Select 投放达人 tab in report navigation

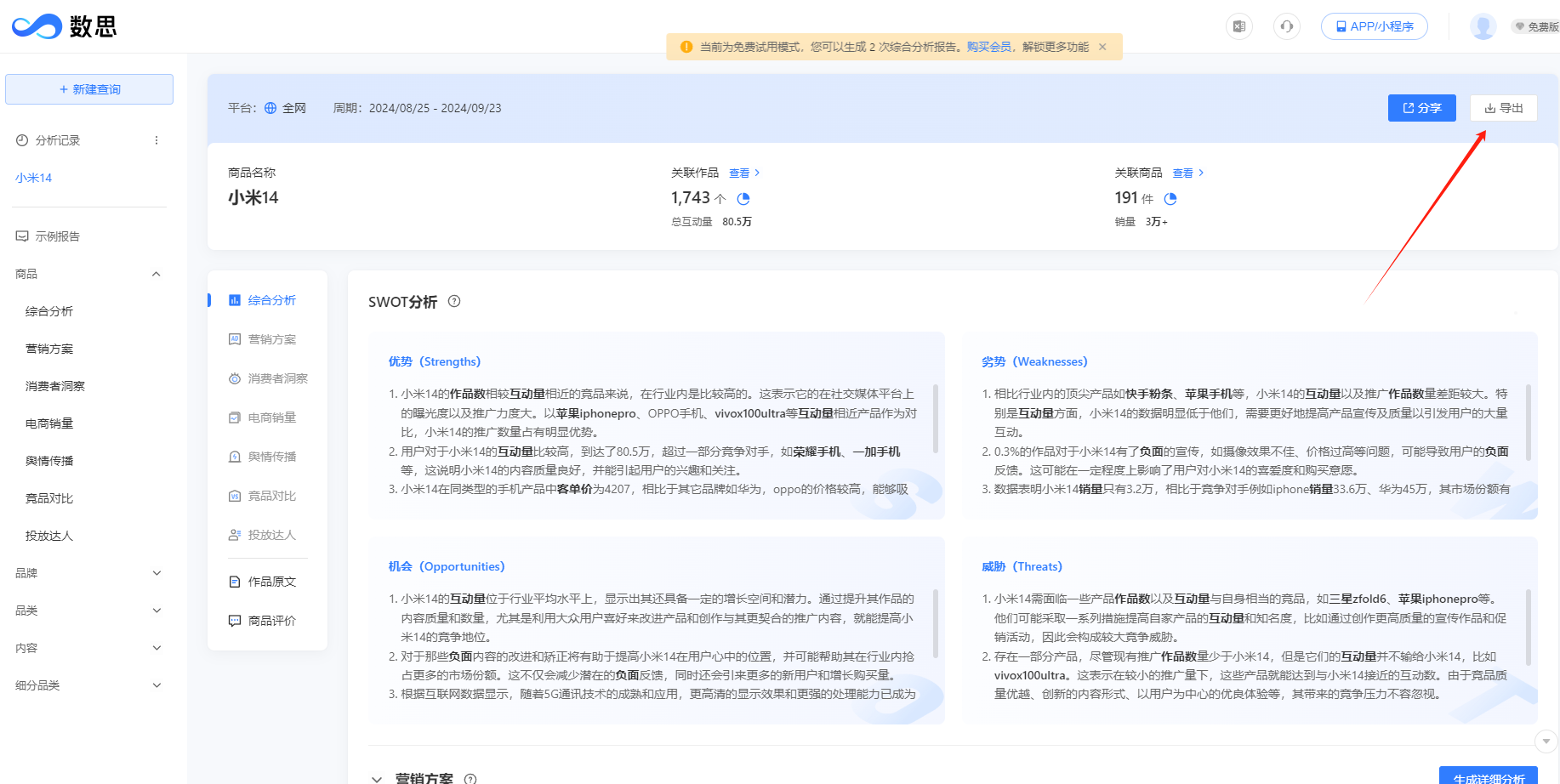point(262,535)
